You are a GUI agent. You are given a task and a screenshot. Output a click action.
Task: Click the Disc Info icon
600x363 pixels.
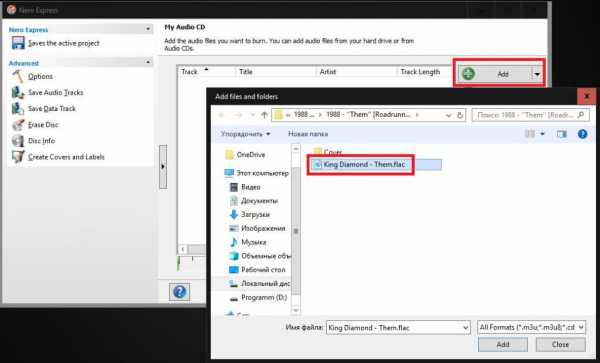click(18, 141)
